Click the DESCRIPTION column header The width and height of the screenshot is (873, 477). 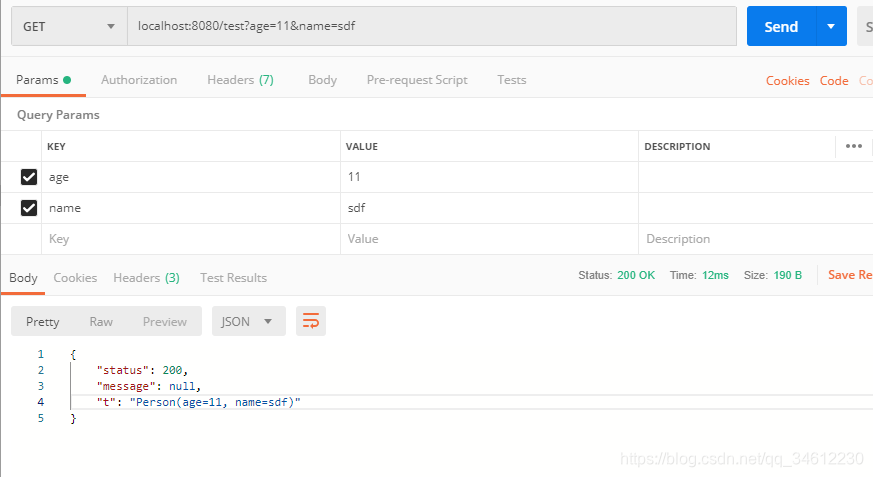[x=677, y=146]
